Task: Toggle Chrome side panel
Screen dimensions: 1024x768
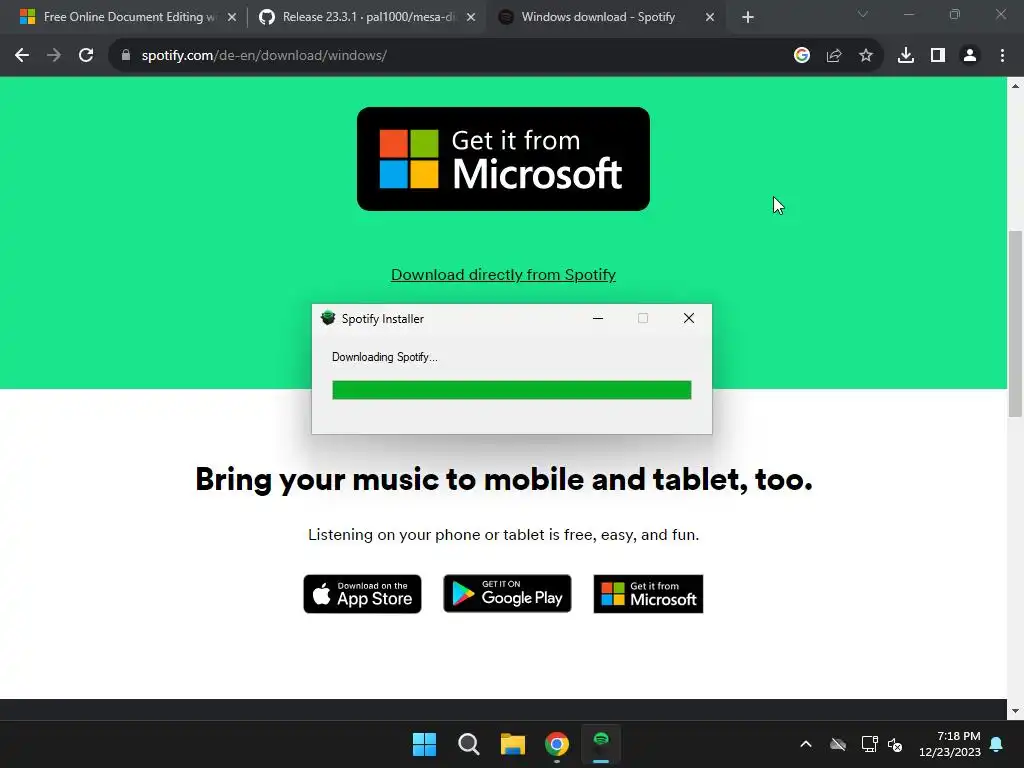Action: tap(938, 56)
